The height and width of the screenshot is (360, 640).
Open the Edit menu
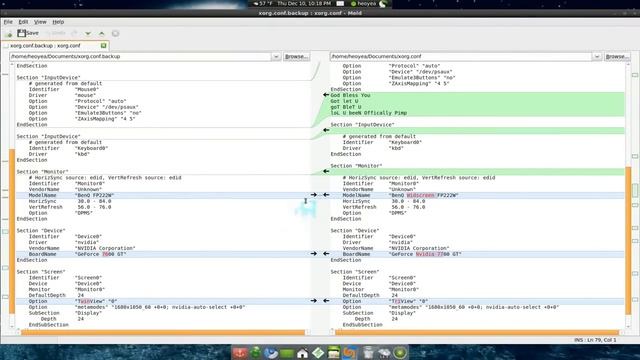23,22
